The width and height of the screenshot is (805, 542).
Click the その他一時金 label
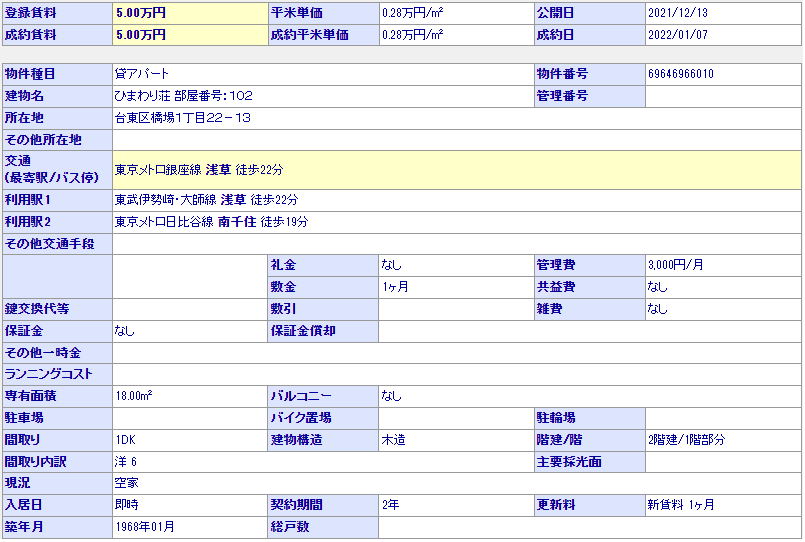[x=43, y=353]
